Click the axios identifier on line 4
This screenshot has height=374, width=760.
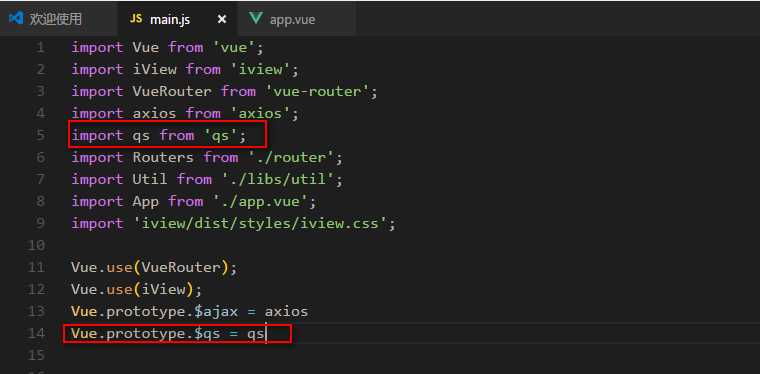pyautogui.click(x=154, y=113)
